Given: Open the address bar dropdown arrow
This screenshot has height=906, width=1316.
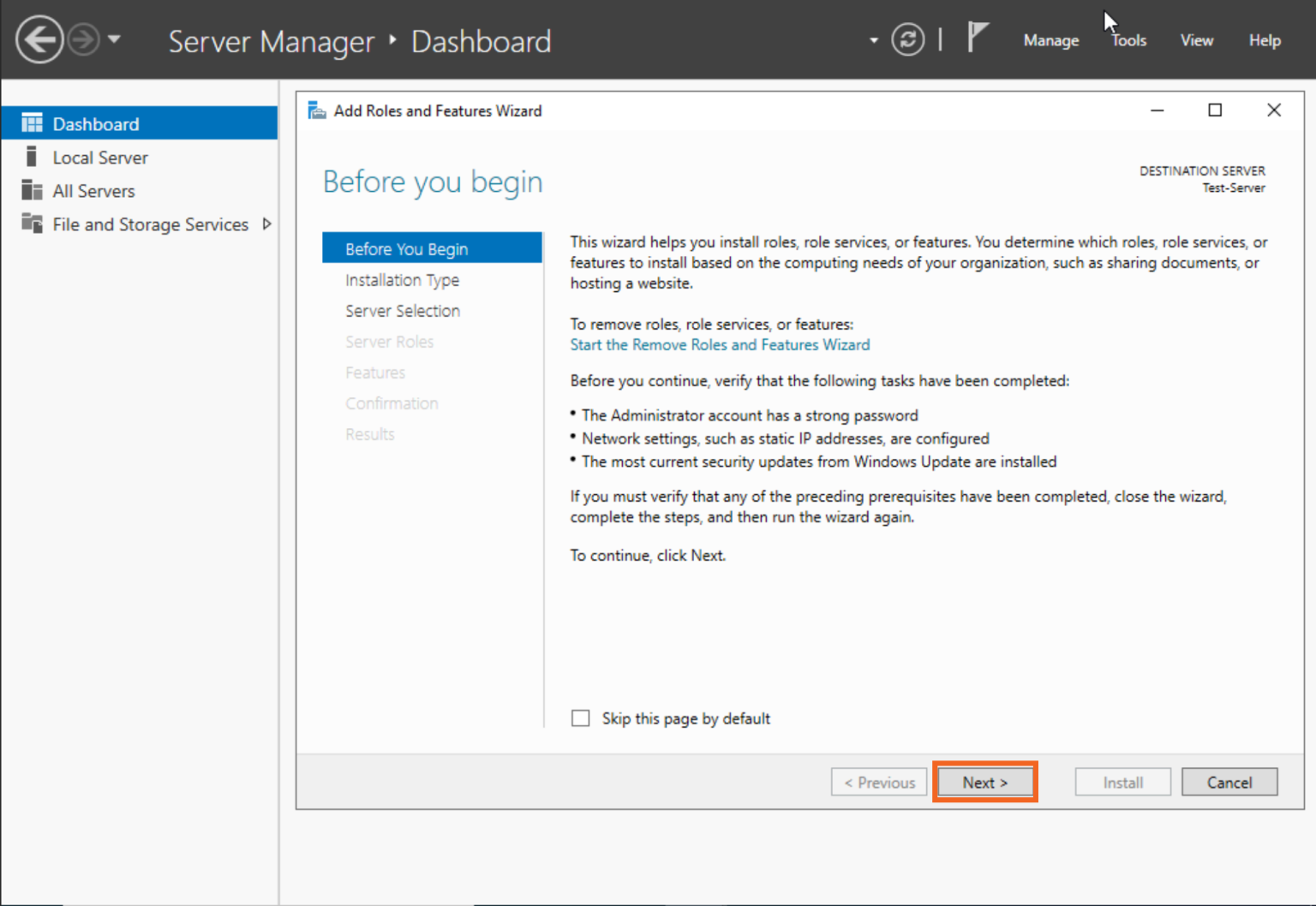Looking at the screenshot, I should coord(872,40).
